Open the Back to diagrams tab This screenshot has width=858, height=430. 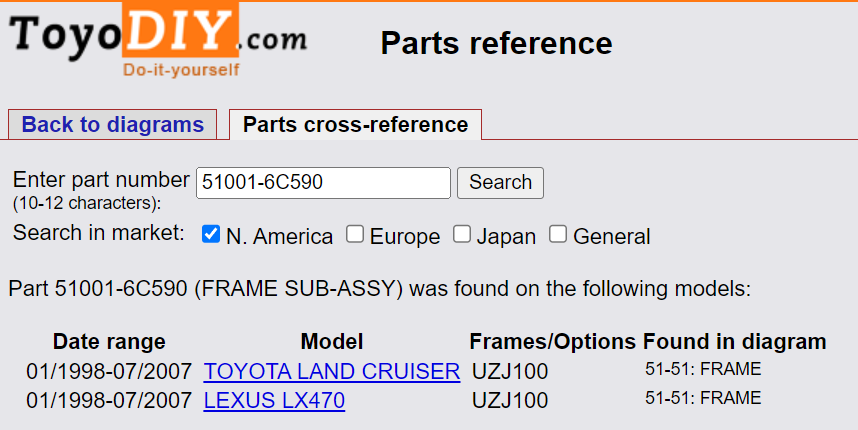coord(112,125)
